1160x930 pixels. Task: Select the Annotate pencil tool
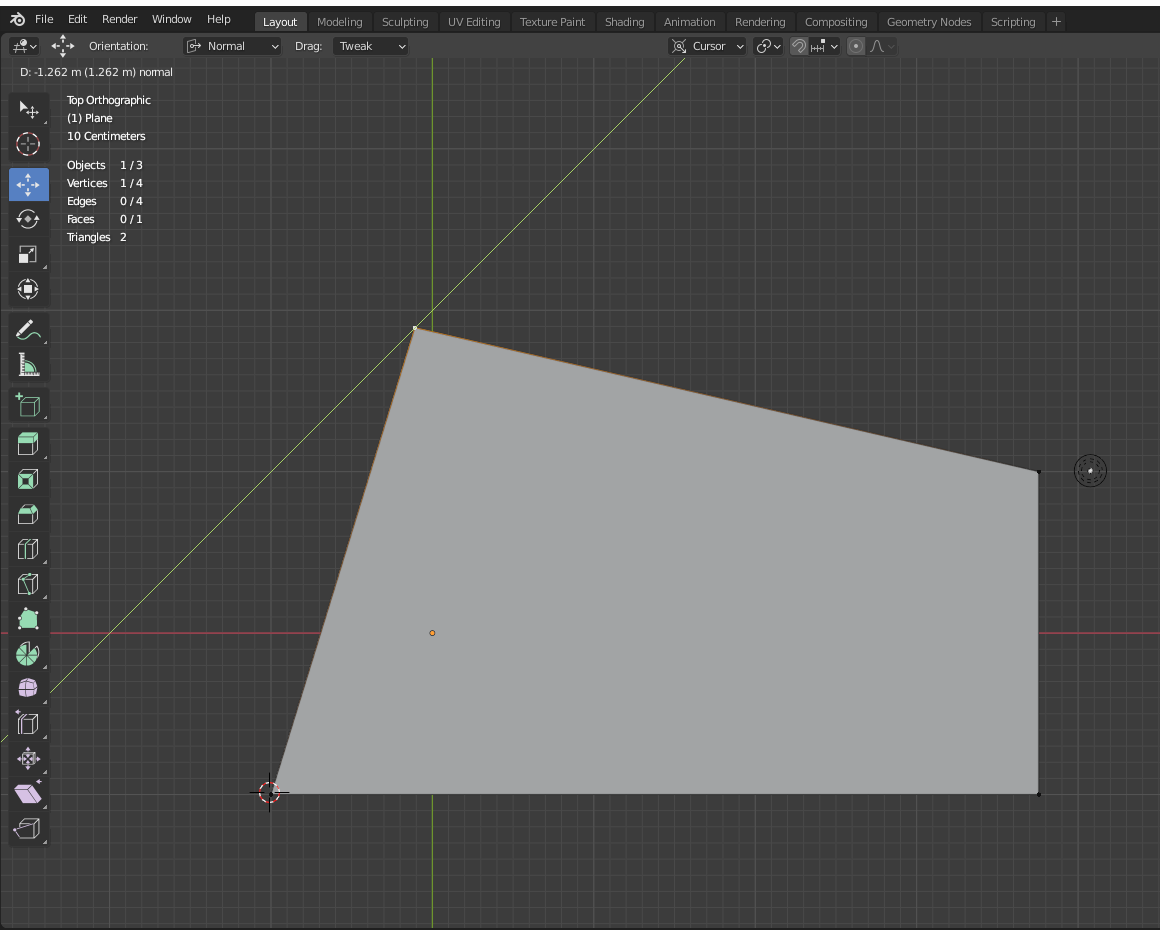(28, 330)
